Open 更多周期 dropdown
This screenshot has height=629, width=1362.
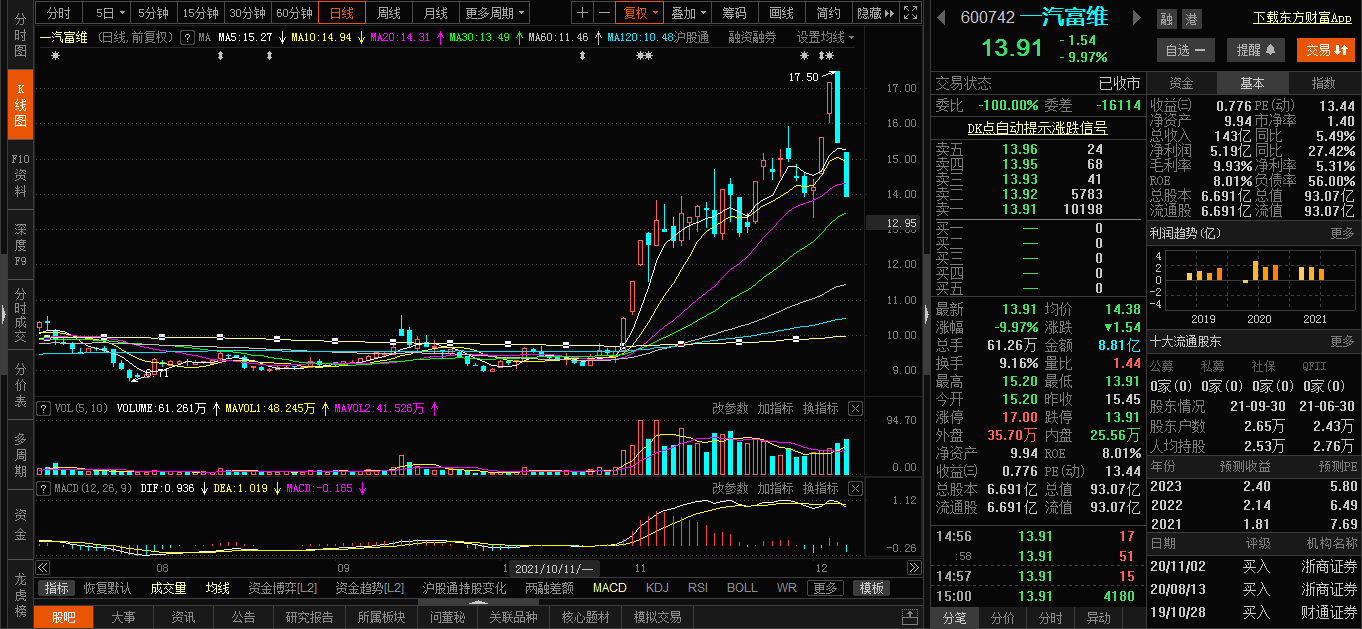(495, 13)
